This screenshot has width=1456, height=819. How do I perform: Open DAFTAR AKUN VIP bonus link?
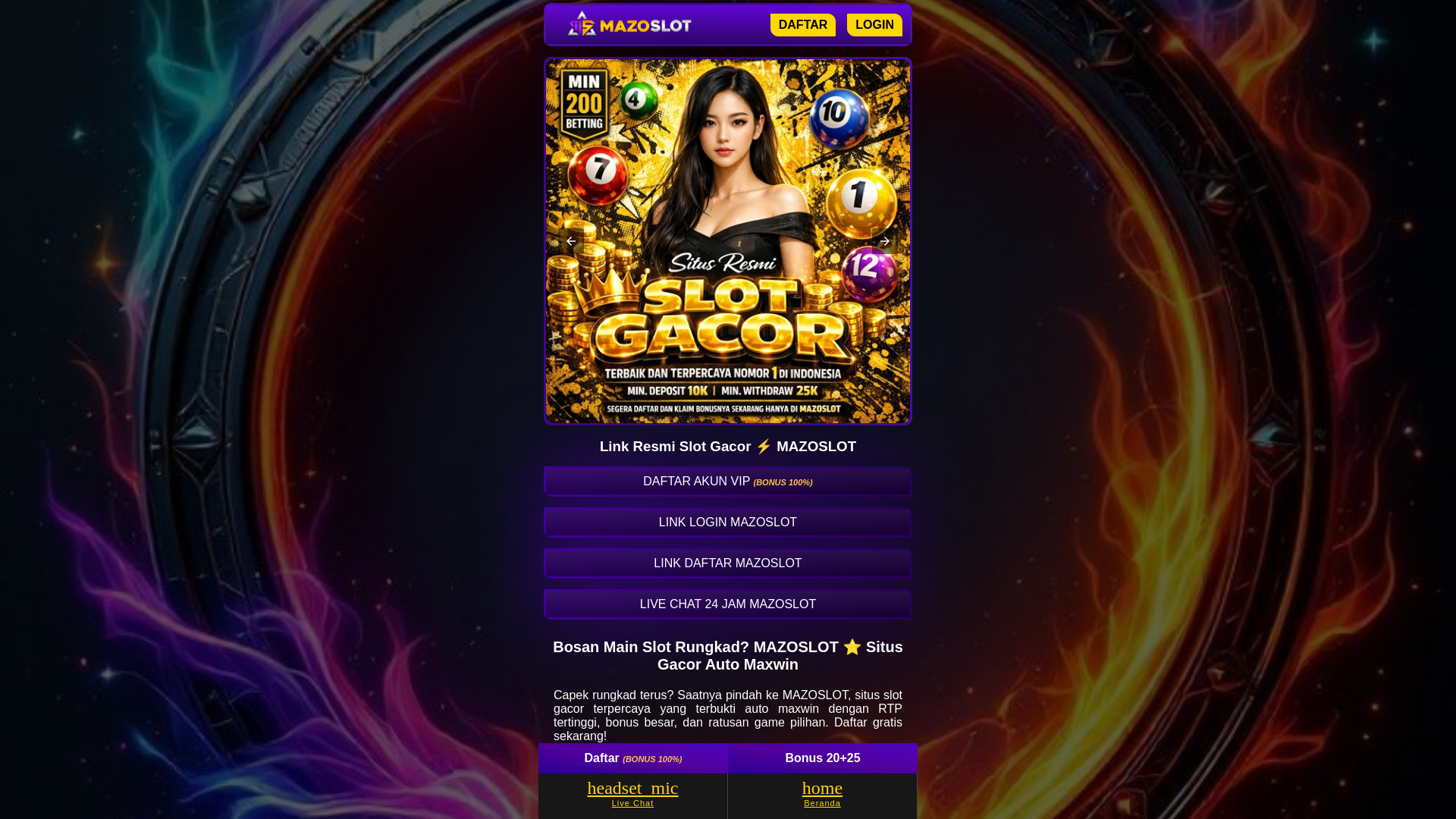point(728,482)
